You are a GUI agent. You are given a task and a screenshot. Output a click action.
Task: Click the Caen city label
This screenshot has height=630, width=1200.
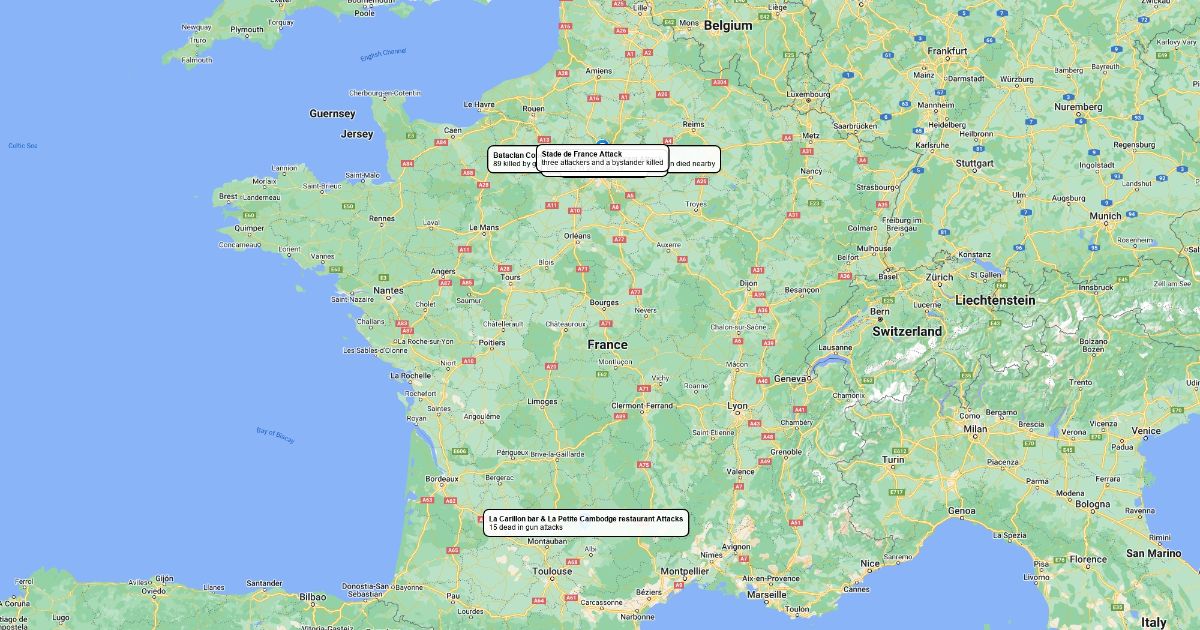pos(452,130)
